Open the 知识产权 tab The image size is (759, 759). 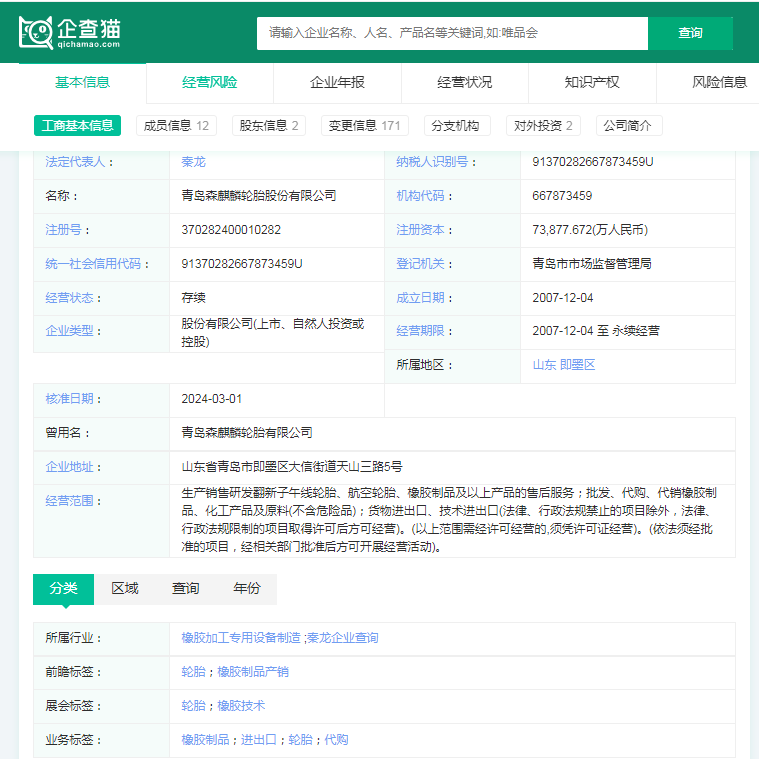(592, 82)
